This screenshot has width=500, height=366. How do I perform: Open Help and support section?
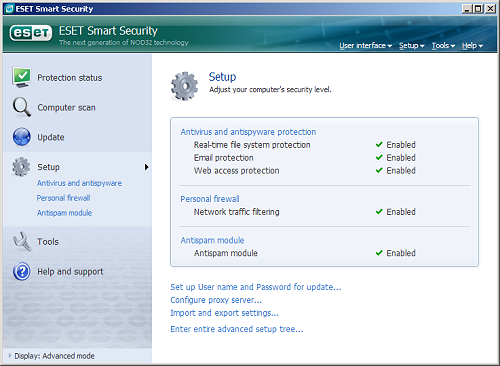[x=70, y=272]
